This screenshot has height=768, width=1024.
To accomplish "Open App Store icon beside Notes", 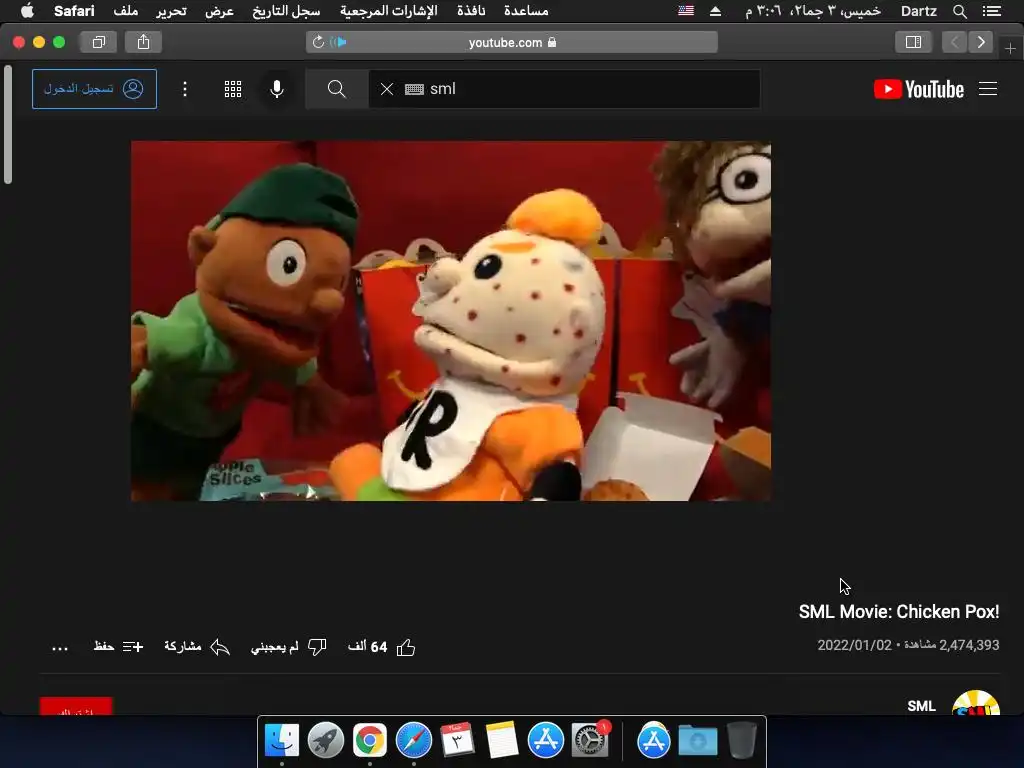I will [545, 741].
